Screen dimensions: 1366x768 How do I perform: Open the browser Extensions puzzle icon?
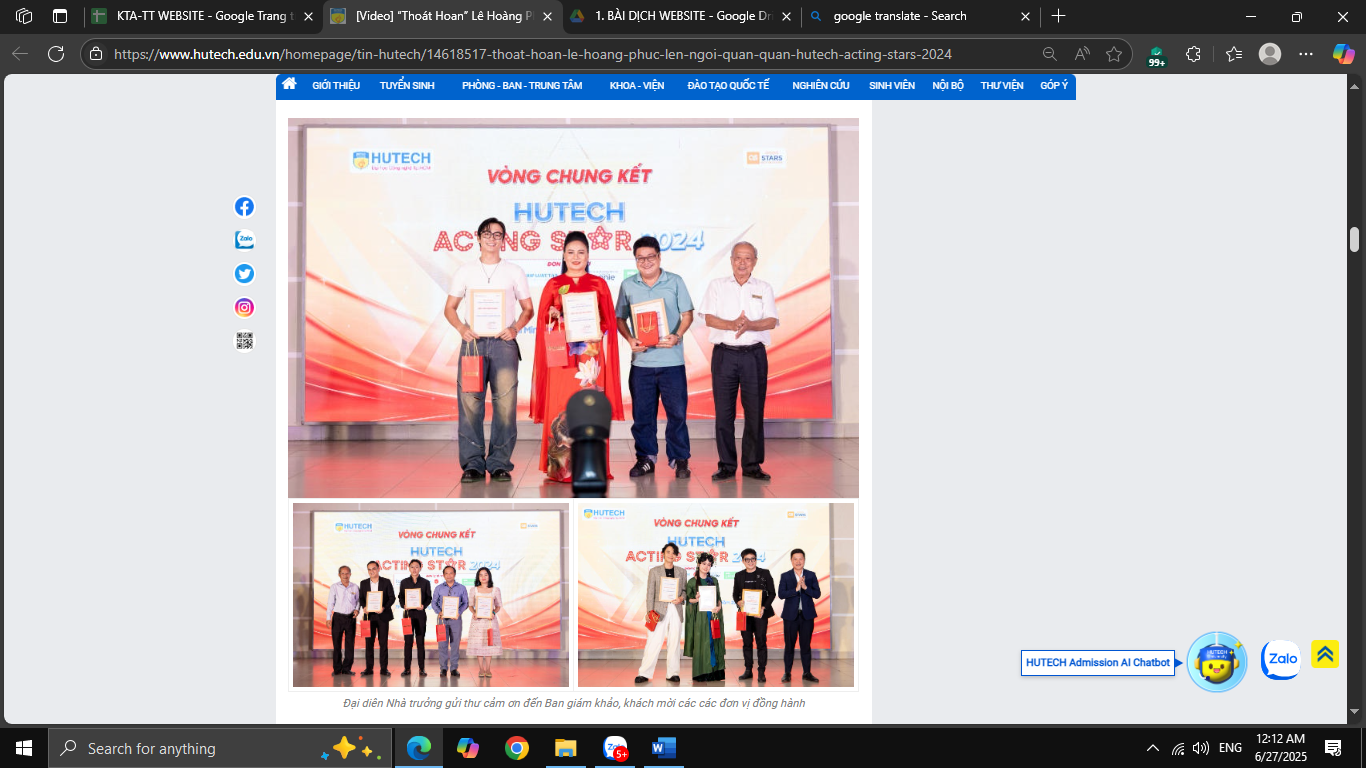click(1193, 54)
